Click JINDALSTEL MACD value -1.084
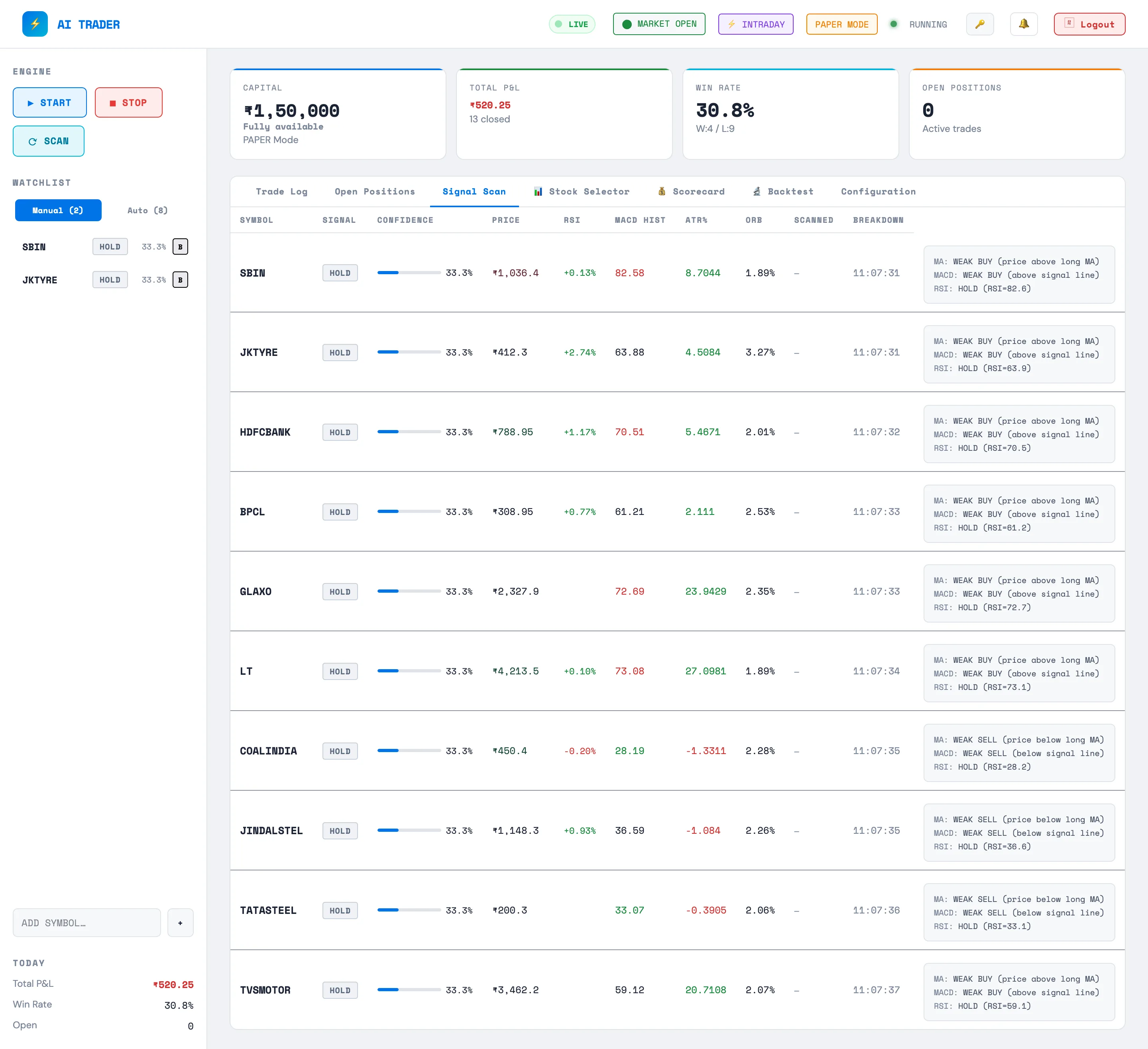The width and height of the screenshot is (1148, 1049). click(x=703, y=830)
